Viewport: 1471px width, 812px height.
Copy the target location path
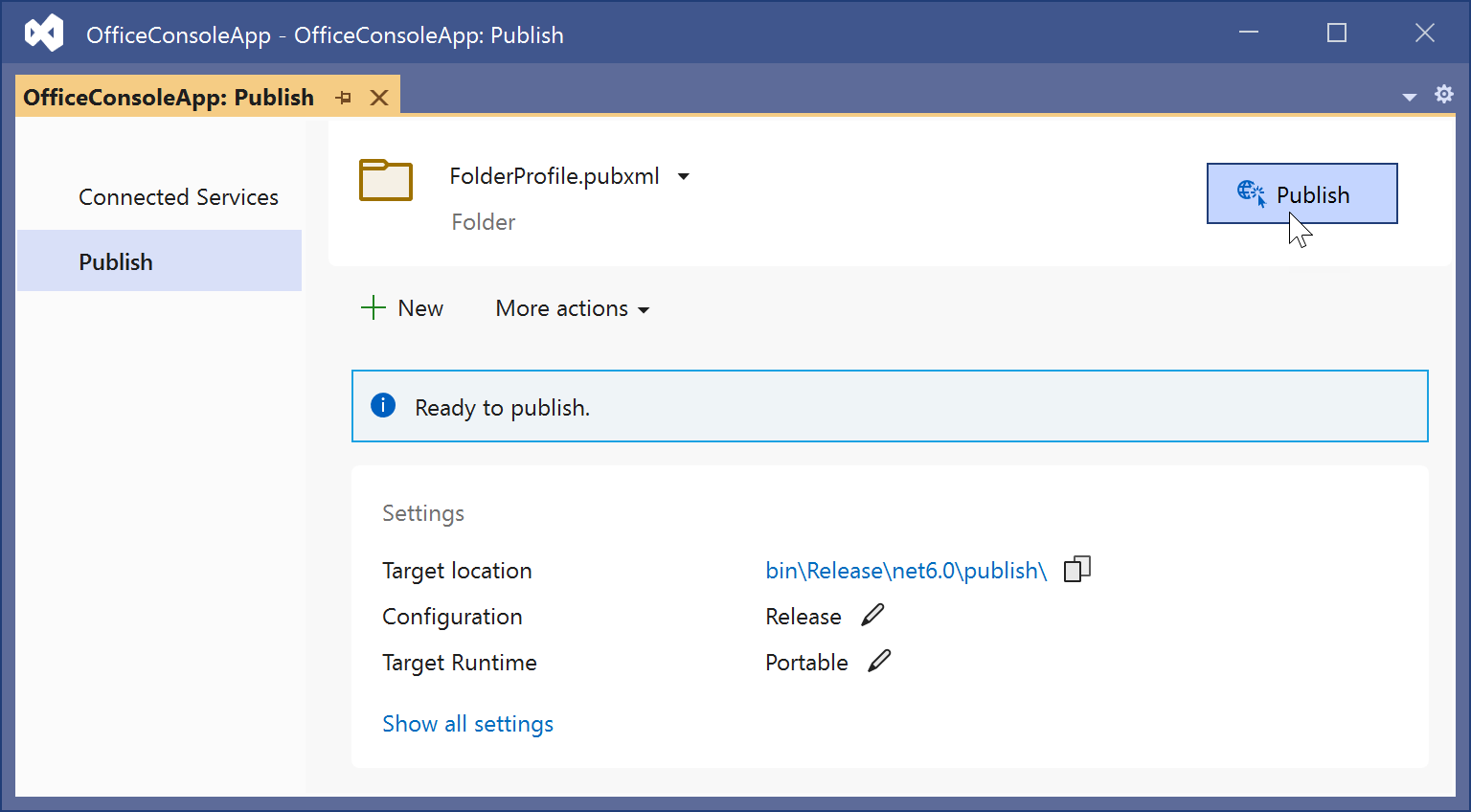[x=1077, y=569]
